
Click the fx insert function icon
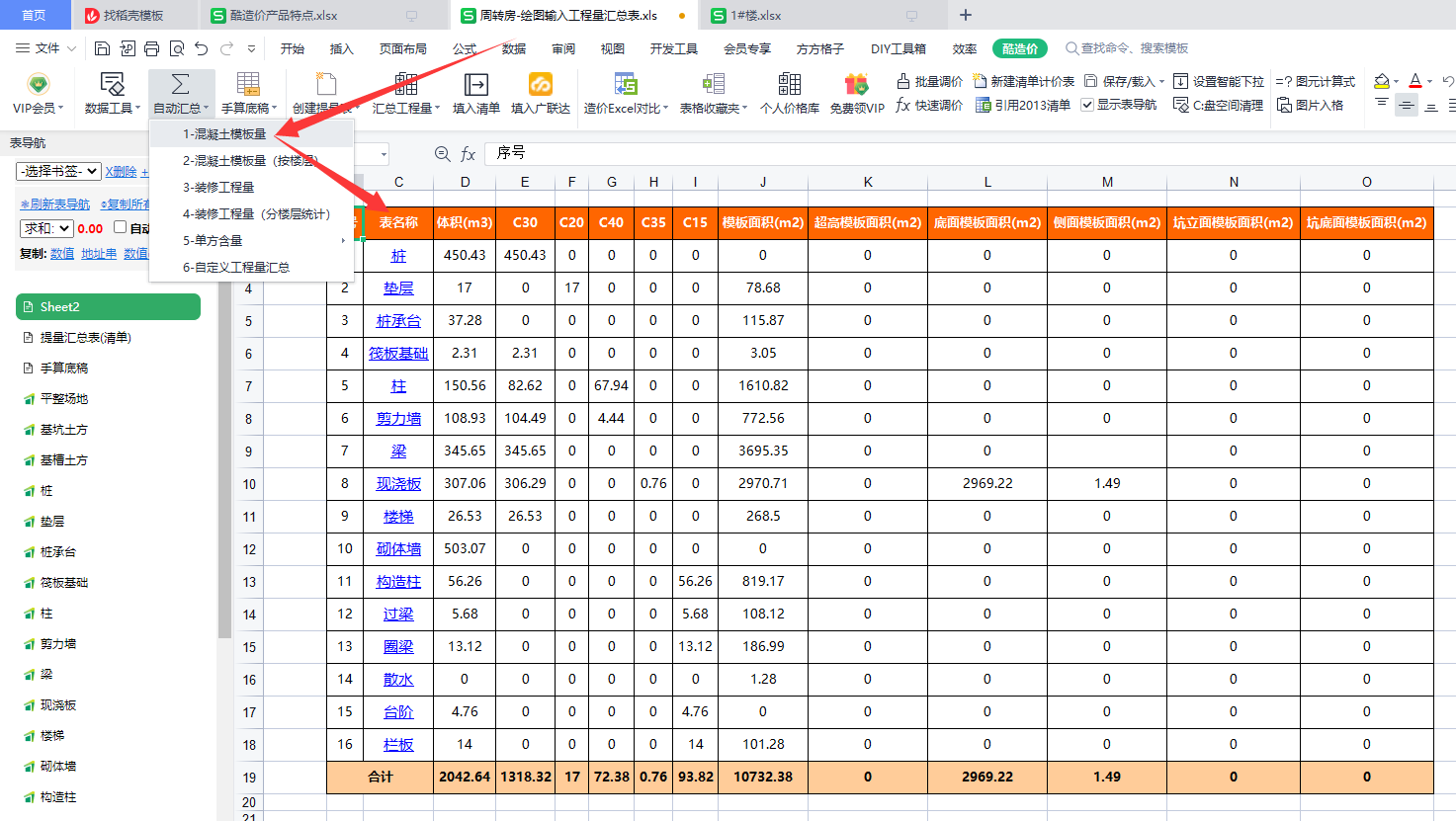pyautogui.click(x=469, y=153)
